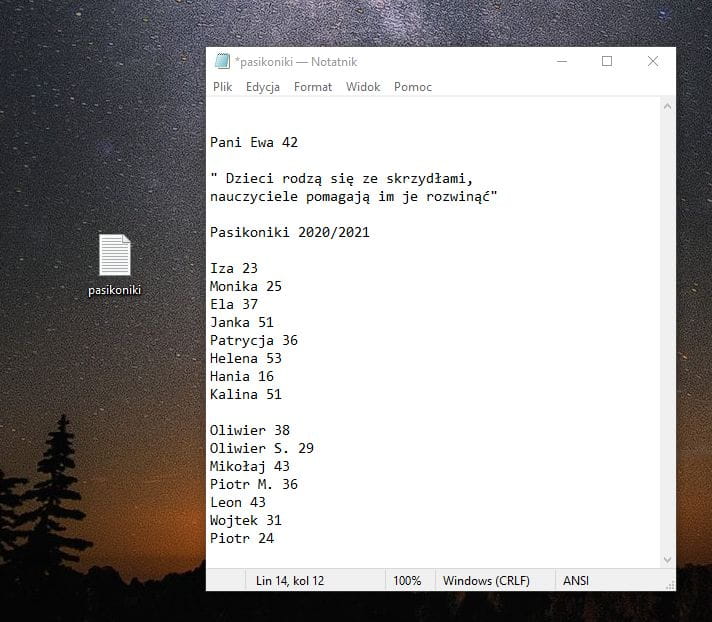Minimize the Notatnik window

coord(560,62)
